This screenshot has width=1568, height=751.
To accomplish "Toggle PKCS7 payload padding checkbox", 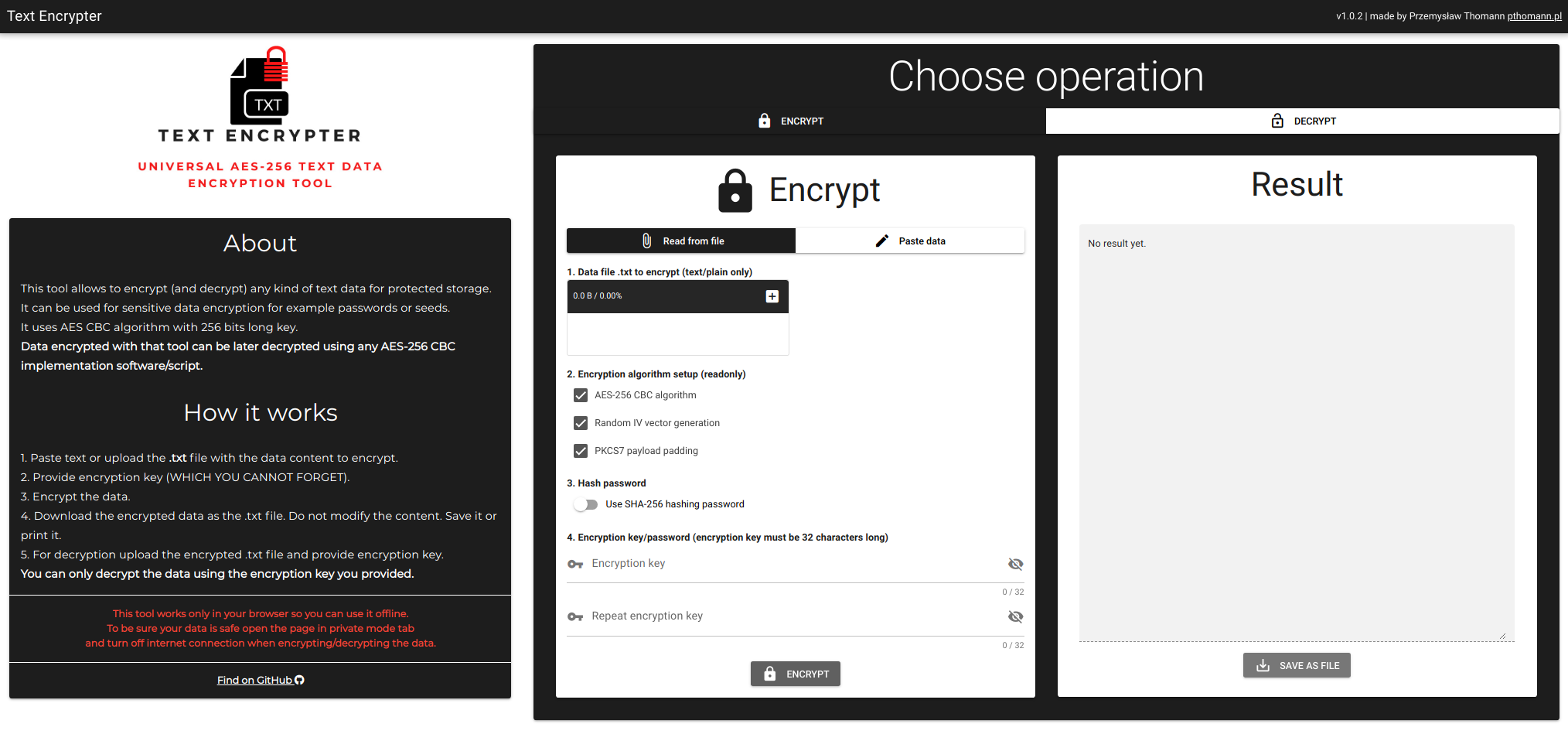I will pyautogui.click(x=581, y=451).
